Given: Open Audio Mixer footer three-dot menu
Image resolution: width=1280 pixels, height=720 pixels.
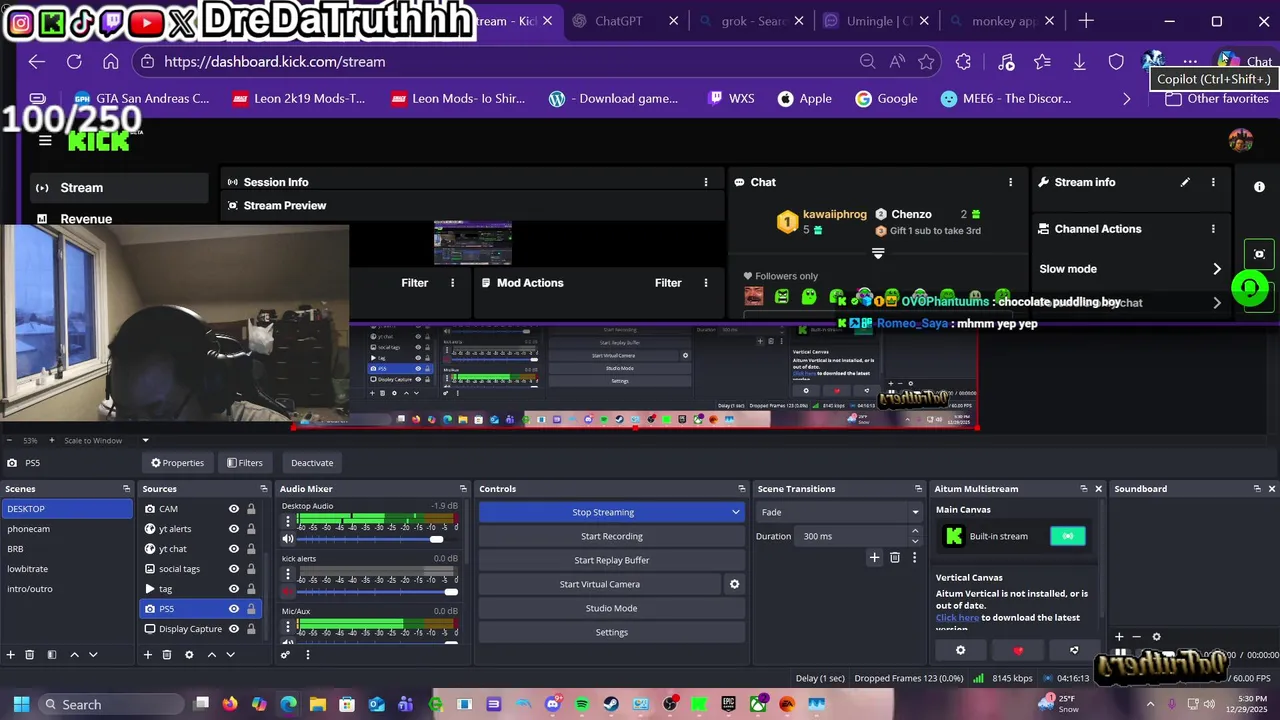Looking at the screenshot, I should coord(308,655).
